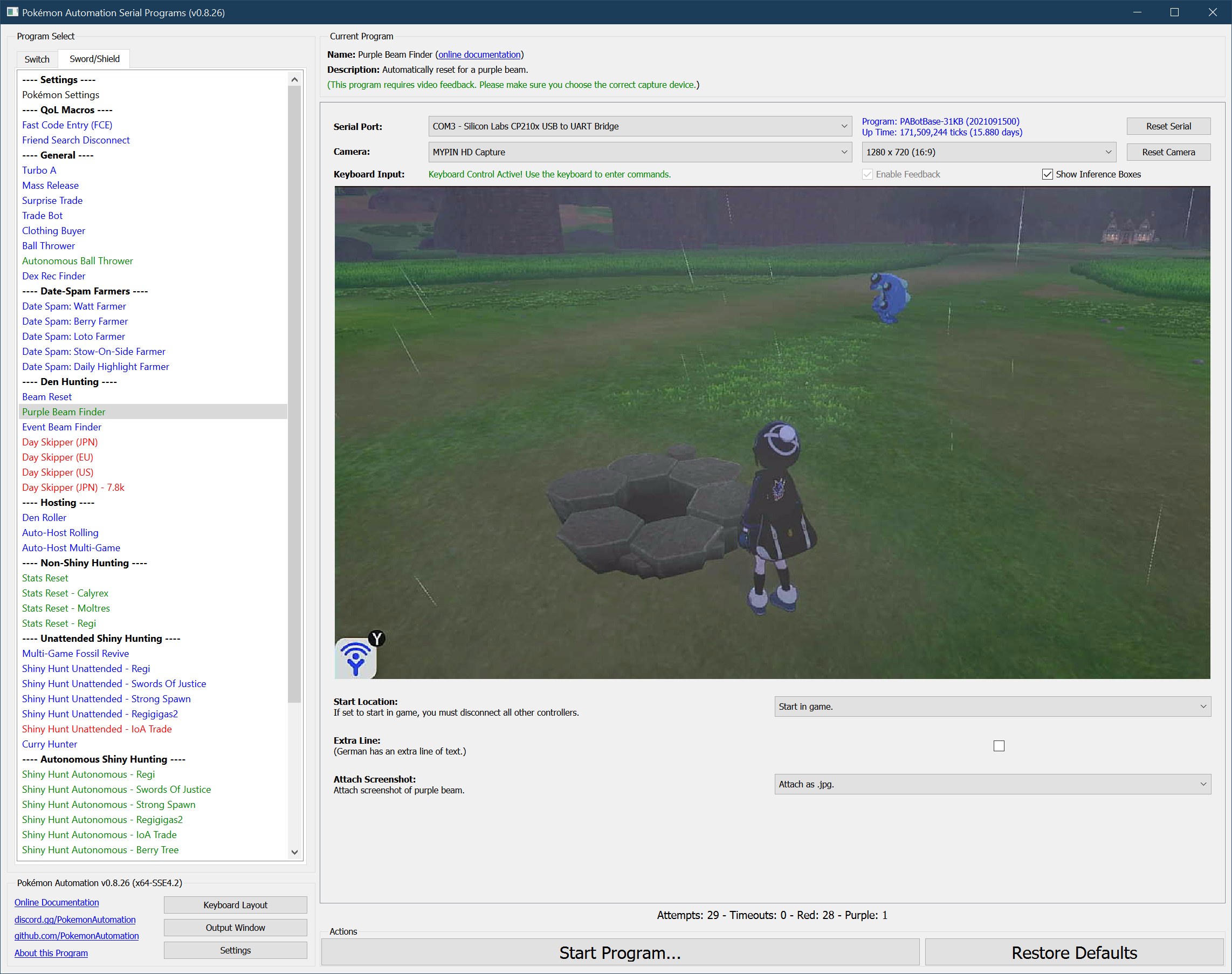Select the Sword/Shield tab

click(x=95, y=59)
